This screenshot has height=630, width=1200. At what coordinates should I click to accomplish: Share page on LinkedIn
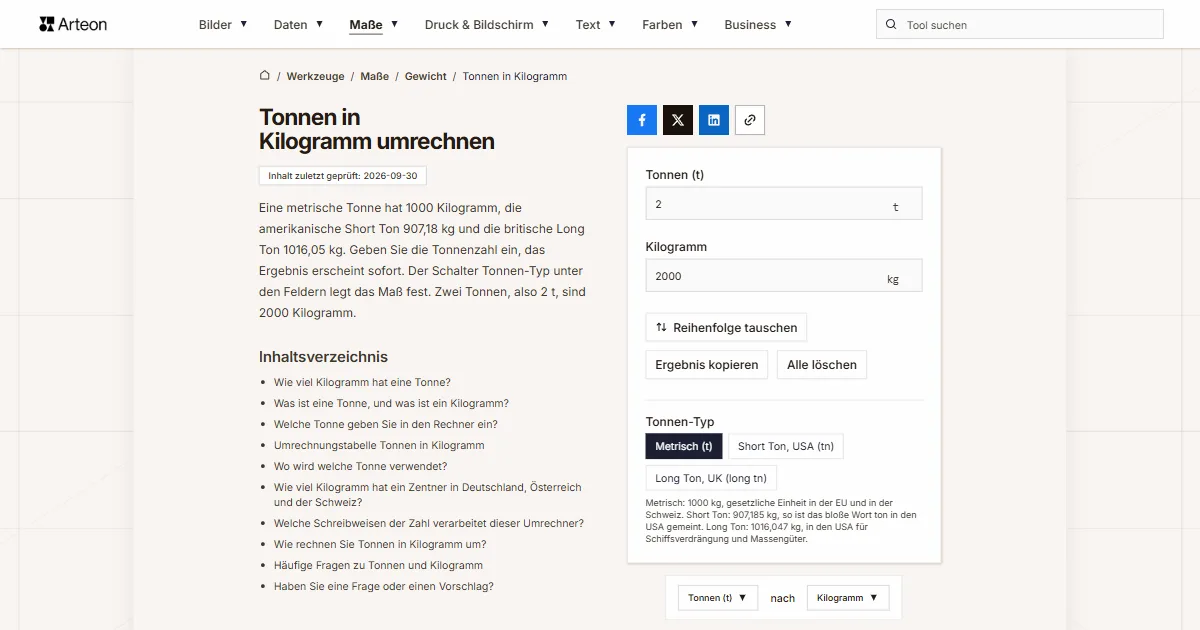click(x=714, y=120)
